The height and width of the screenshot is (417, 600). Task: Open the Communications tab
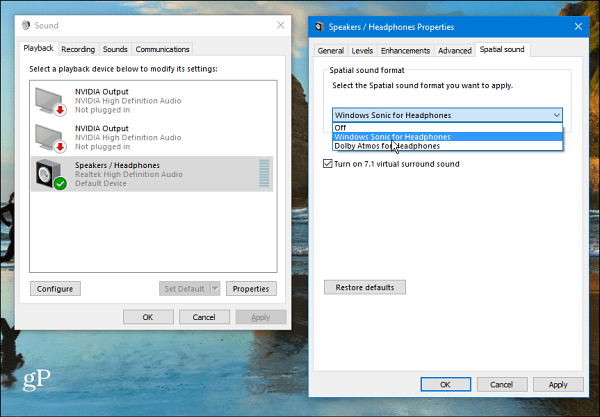click(x=162, y=49)
